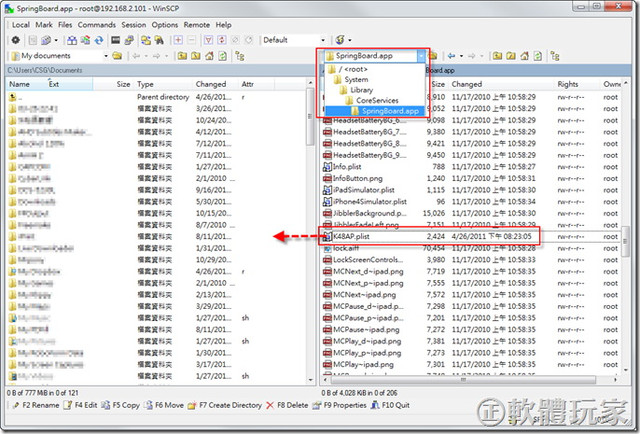
Task: Click the F2 Rename button
Action: coord(36,405)
